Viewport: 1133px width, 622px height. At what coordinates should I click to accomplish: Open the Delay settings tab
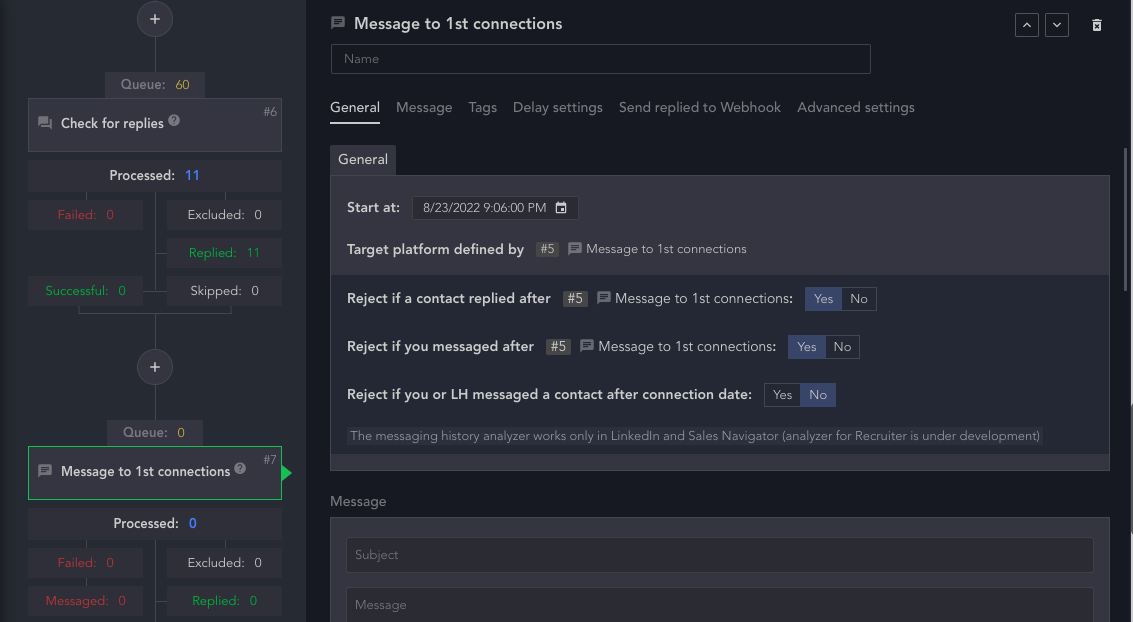[558, 107]
